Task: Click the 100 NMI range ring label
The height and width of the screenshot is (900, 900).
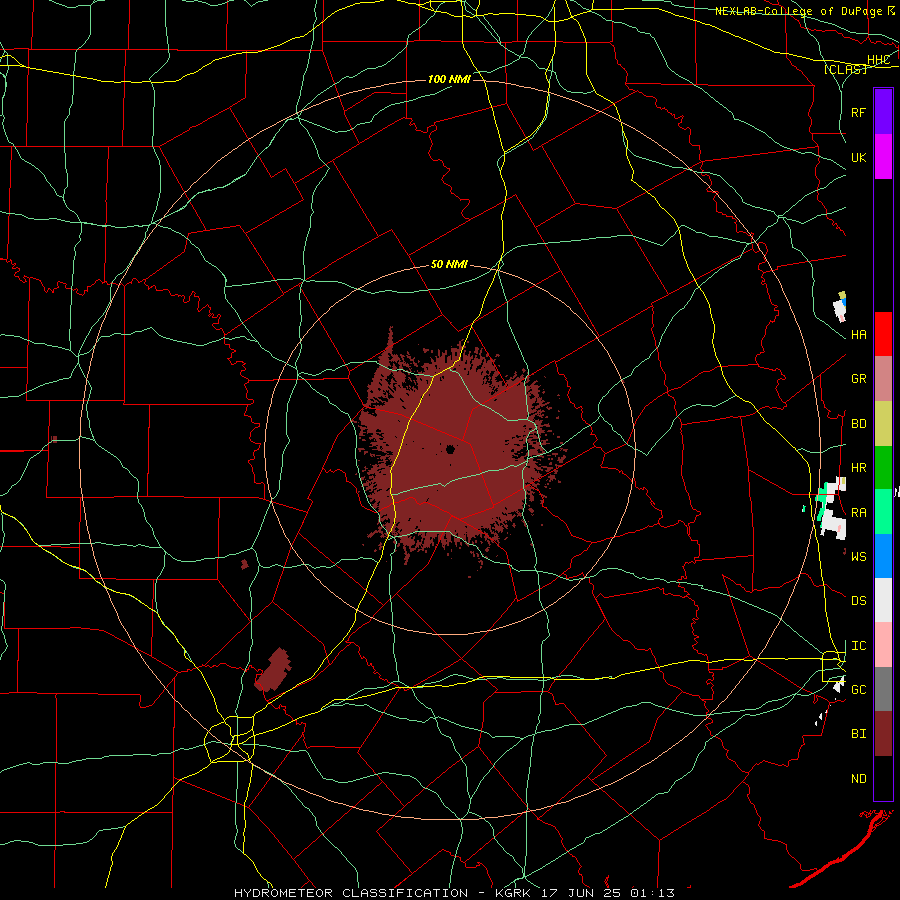Action: coord(449,79)
